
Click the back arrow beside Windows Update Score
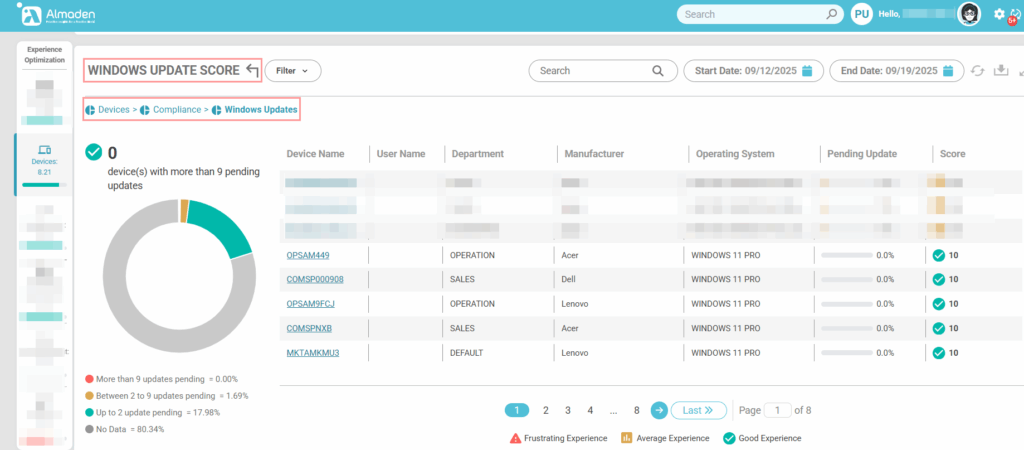coord(252,70)
